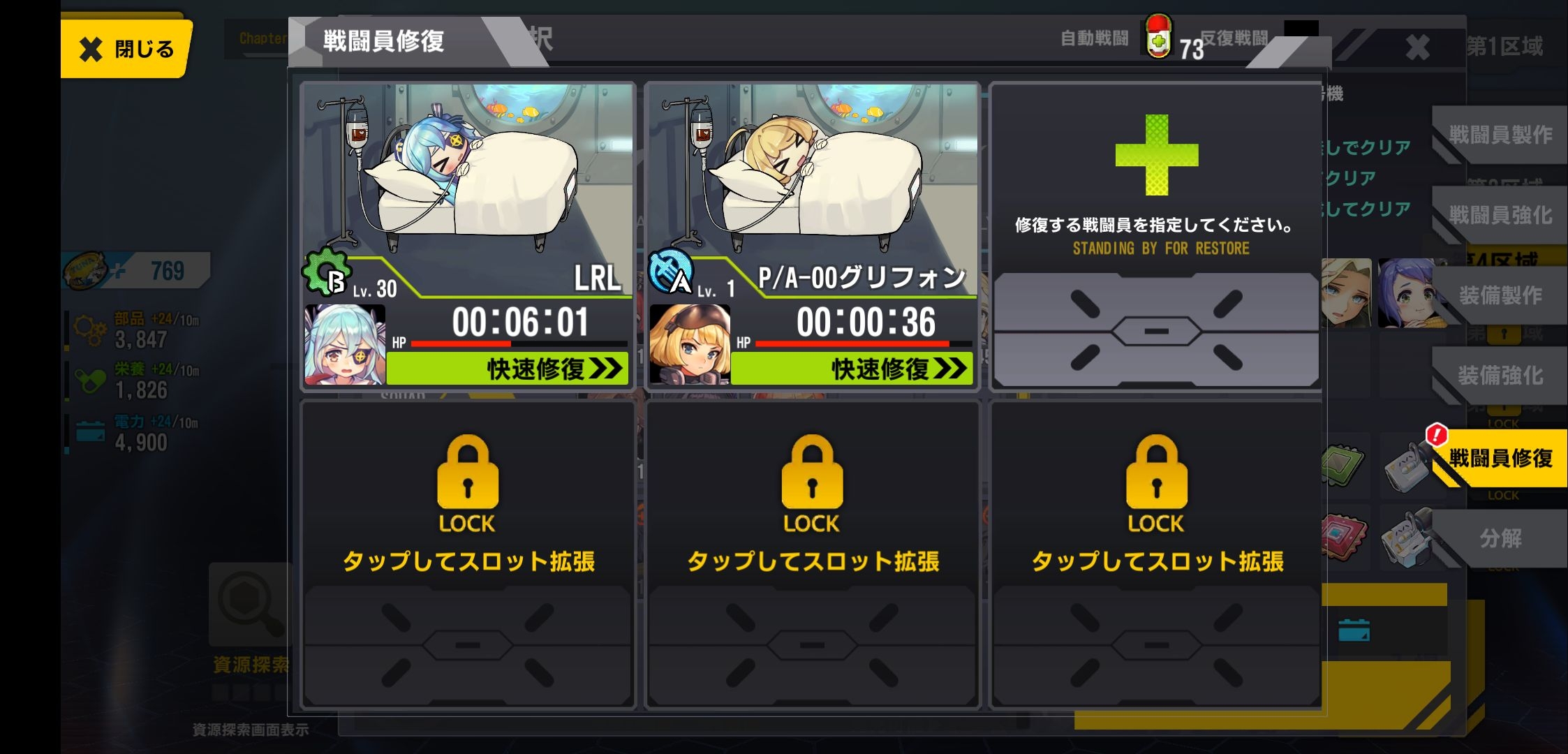Image resolution: width=1568 pixels, height=754 pixels.
Task: Open the 戦闘員製作 side tab
Action: click(1500, 135)
